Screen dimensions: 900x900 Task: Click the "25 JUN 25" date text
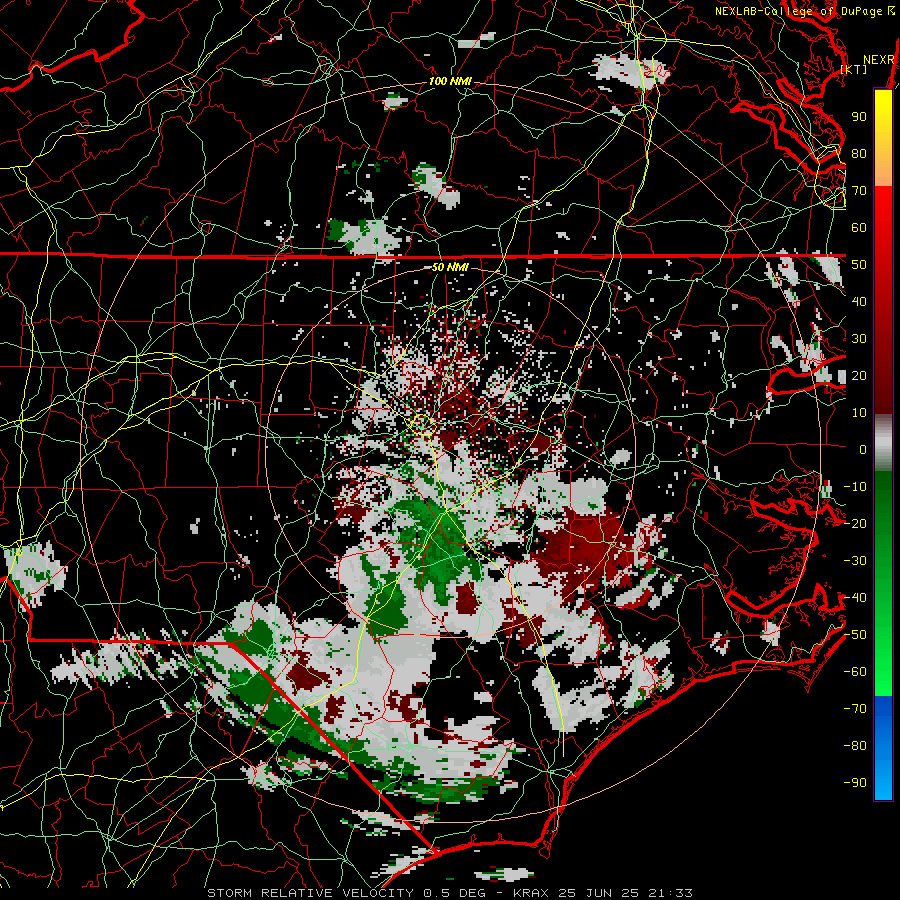pos(599,893)
